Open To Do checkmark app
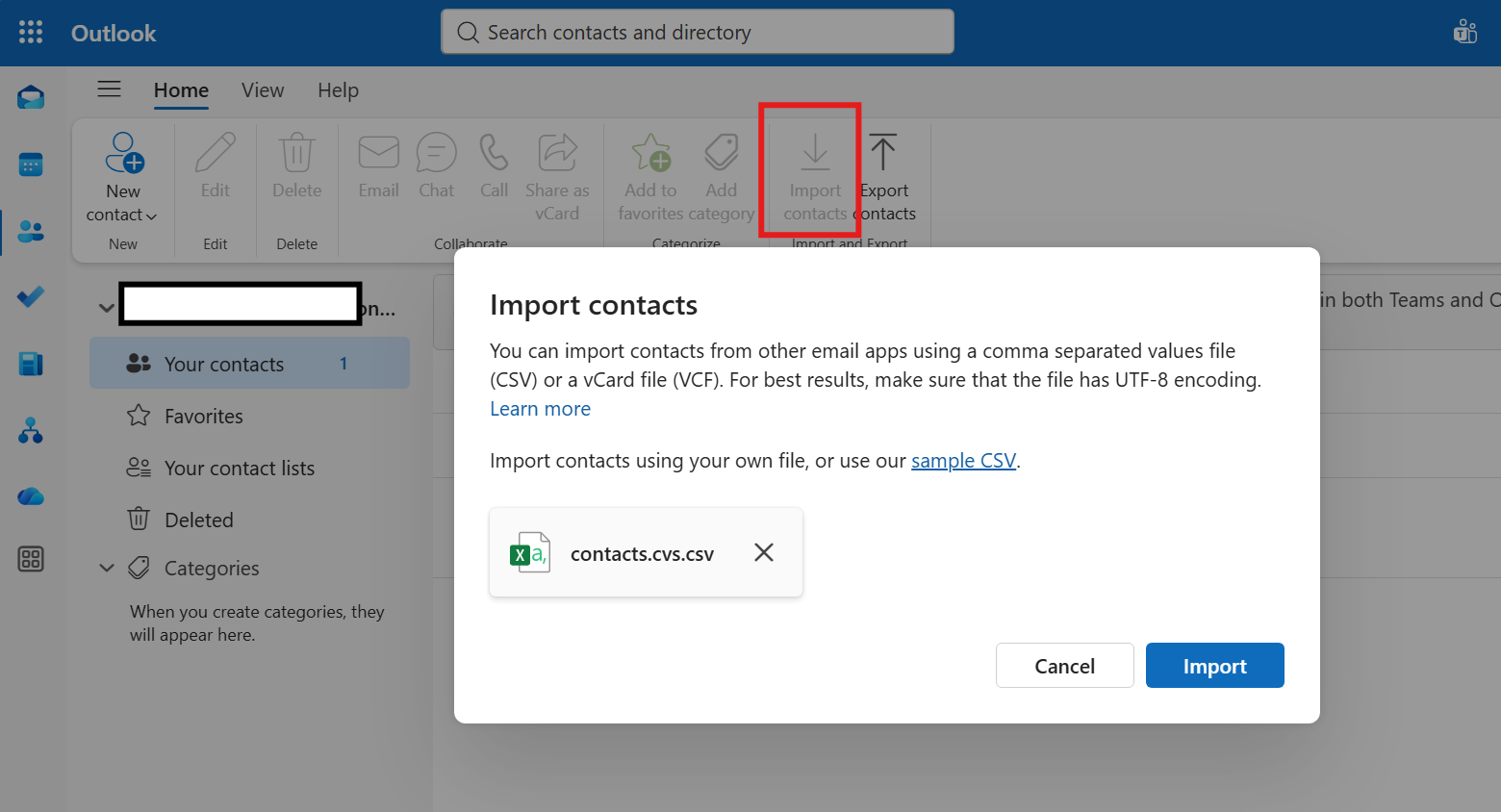The width and height of the screenshot is (1501, 812). 31,297
